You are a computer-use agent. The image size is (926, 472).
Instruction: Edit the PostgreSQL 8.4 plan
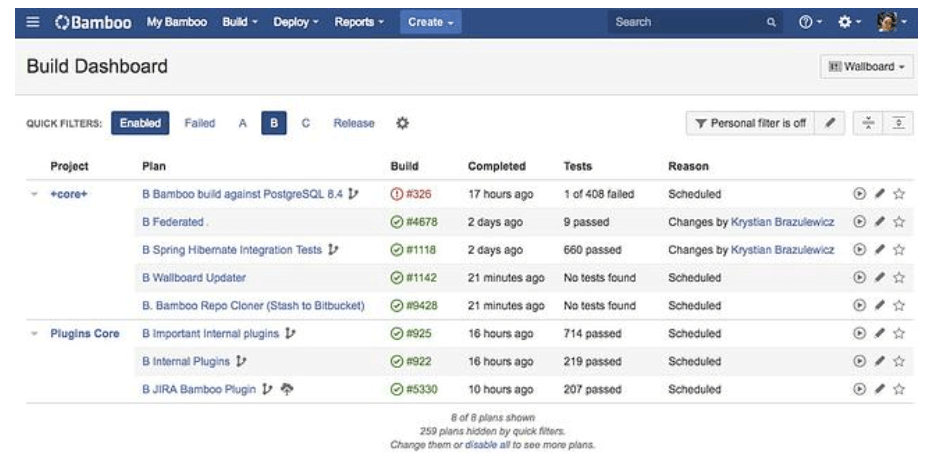(879, 193)
